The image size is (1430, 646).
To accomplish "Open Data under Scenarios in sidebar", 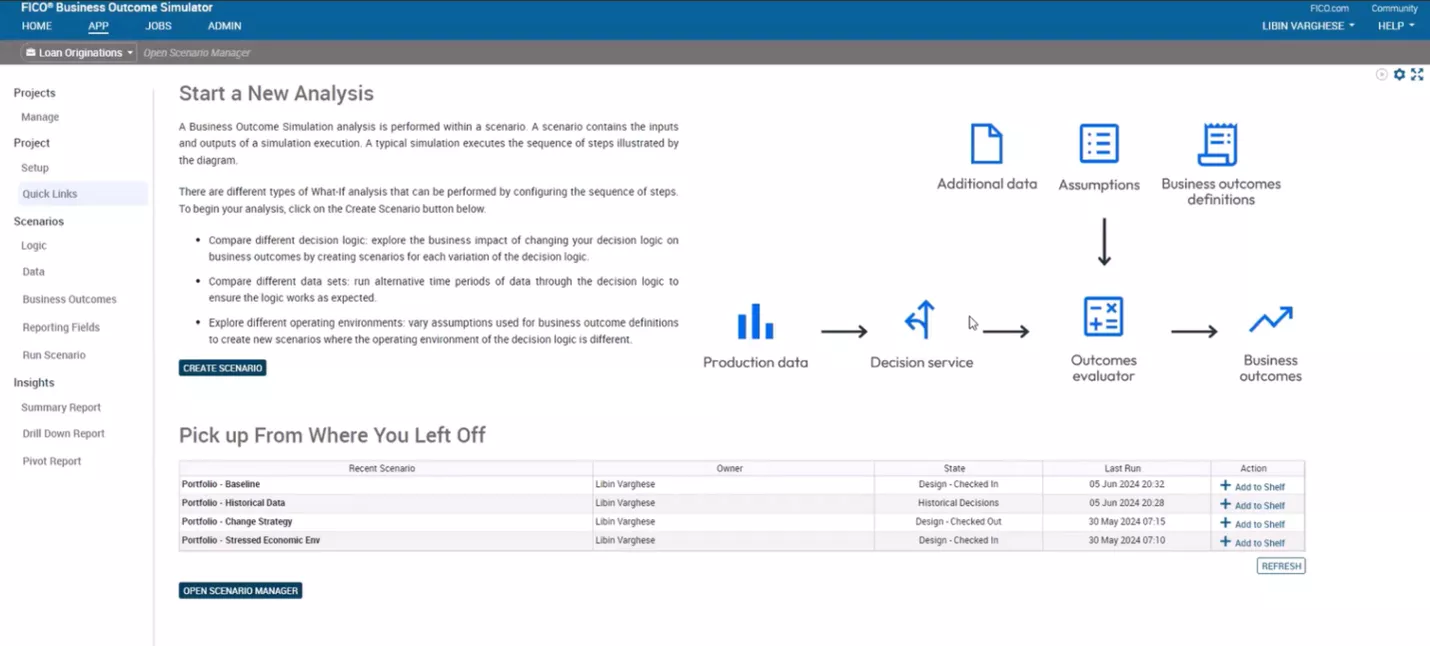I will click(x=33, y=271).
